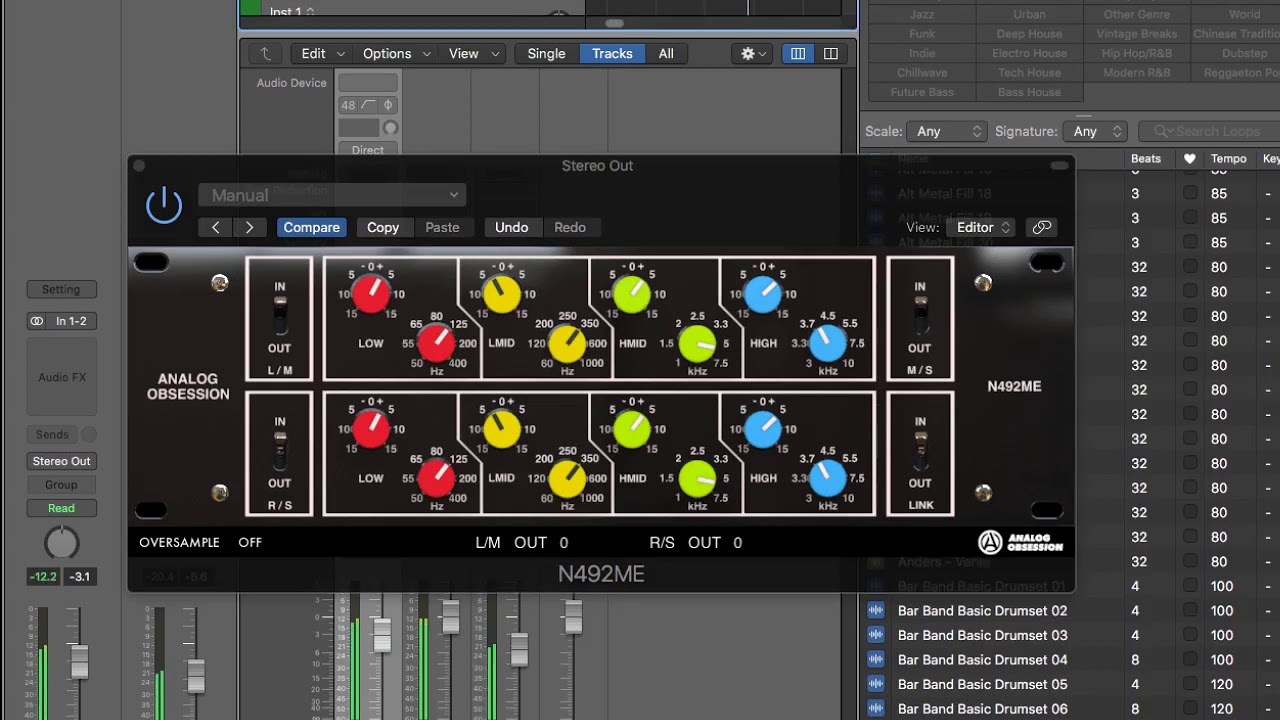The height and width of the screenshot is (720, 1280).
Task: Favorite Bar Band Basic Drumset 05 checkbox
Action: coord(1190,684)
